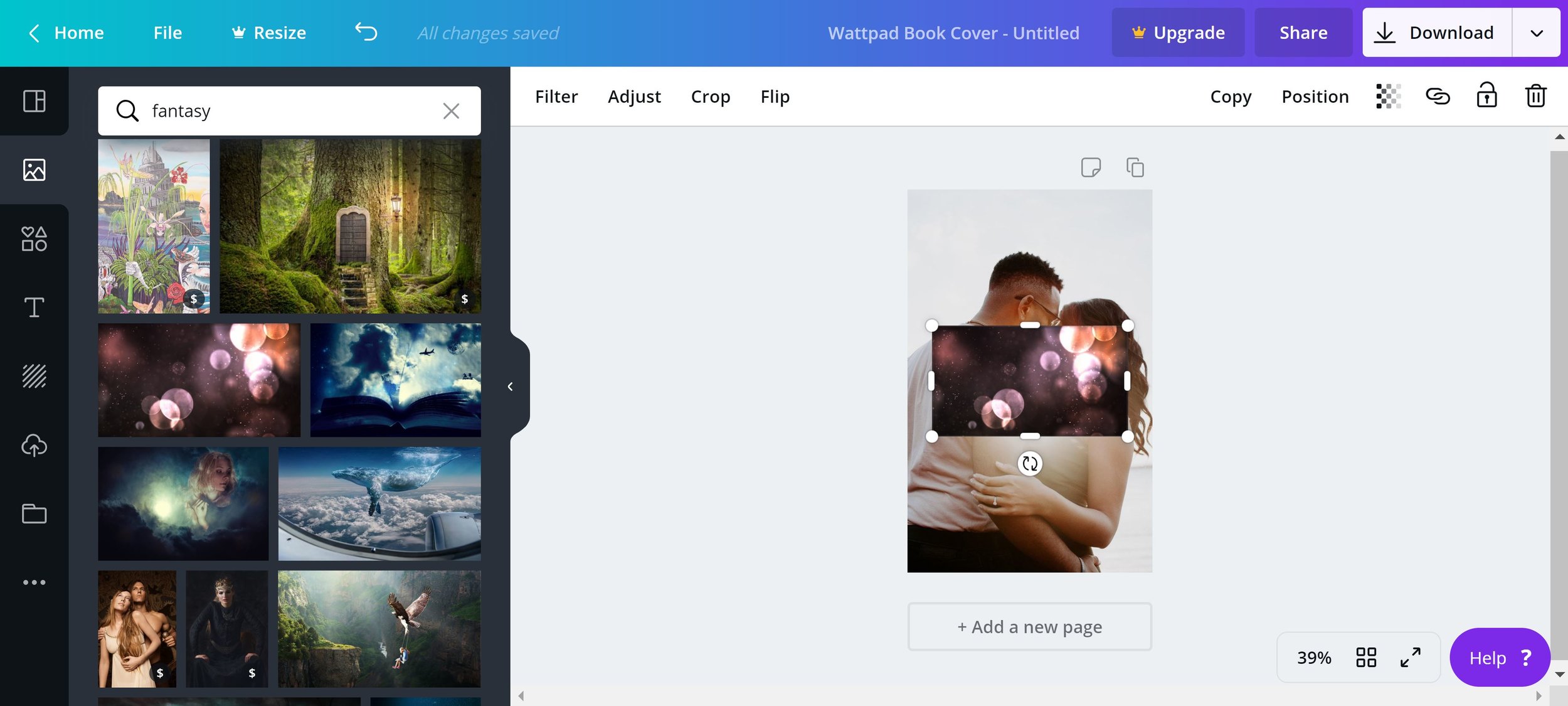This screenshot has height=706, width=1568.
Task: Open the Folders panel icon
Action: click(x=34, y=513)
